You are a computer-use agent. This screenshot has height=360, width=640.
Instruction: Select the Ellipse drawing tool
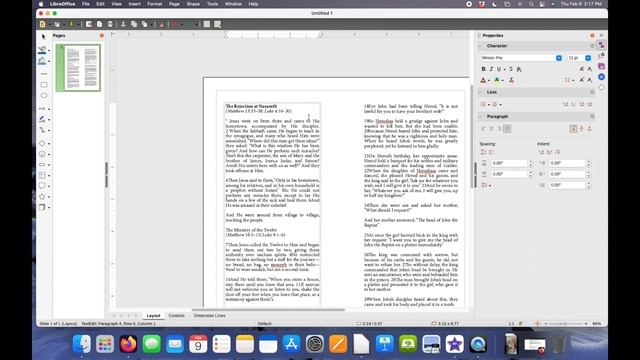click(x=44, y=96)
